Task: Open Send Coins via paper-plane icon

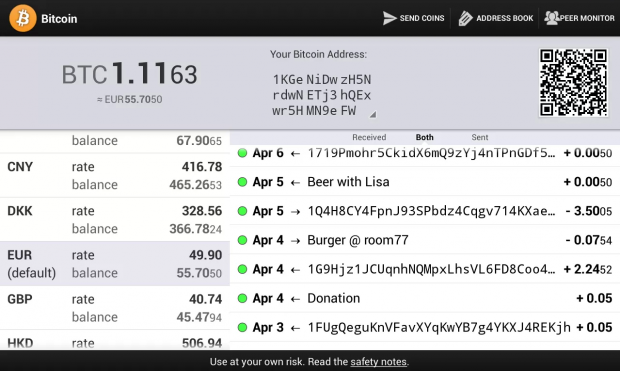Action: 389,18
